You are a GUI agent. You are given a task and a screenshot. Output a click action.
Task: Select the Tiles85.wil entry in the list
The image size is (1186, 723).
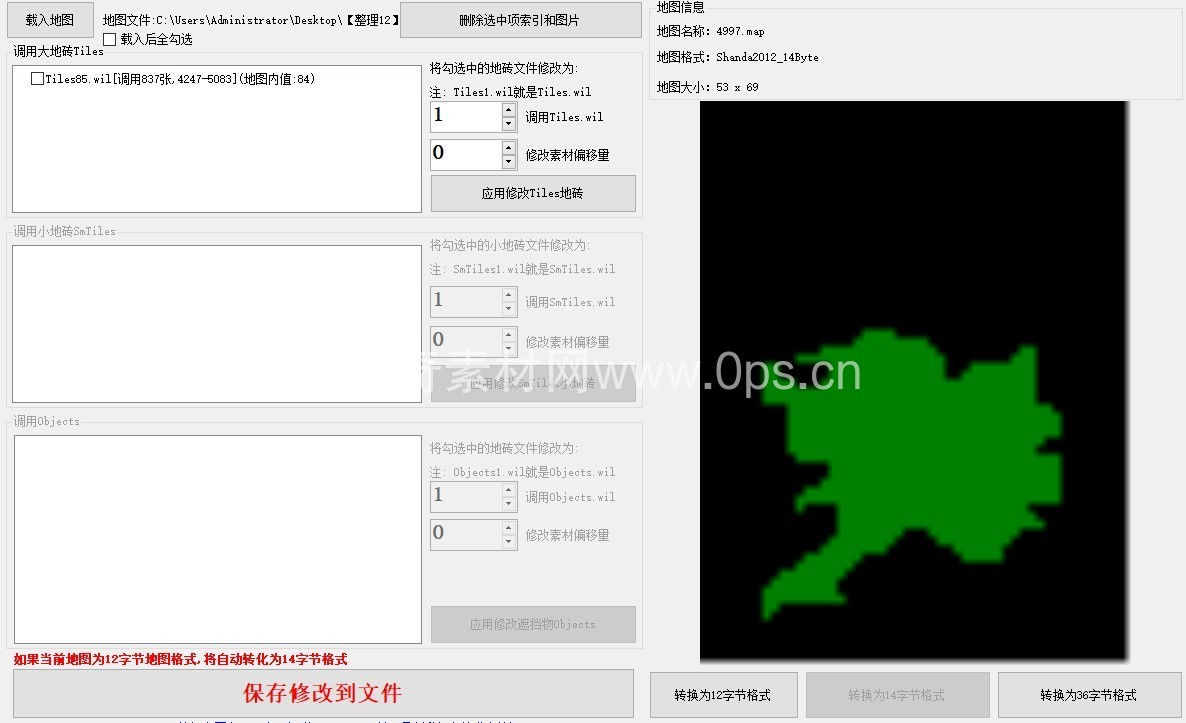180,79
